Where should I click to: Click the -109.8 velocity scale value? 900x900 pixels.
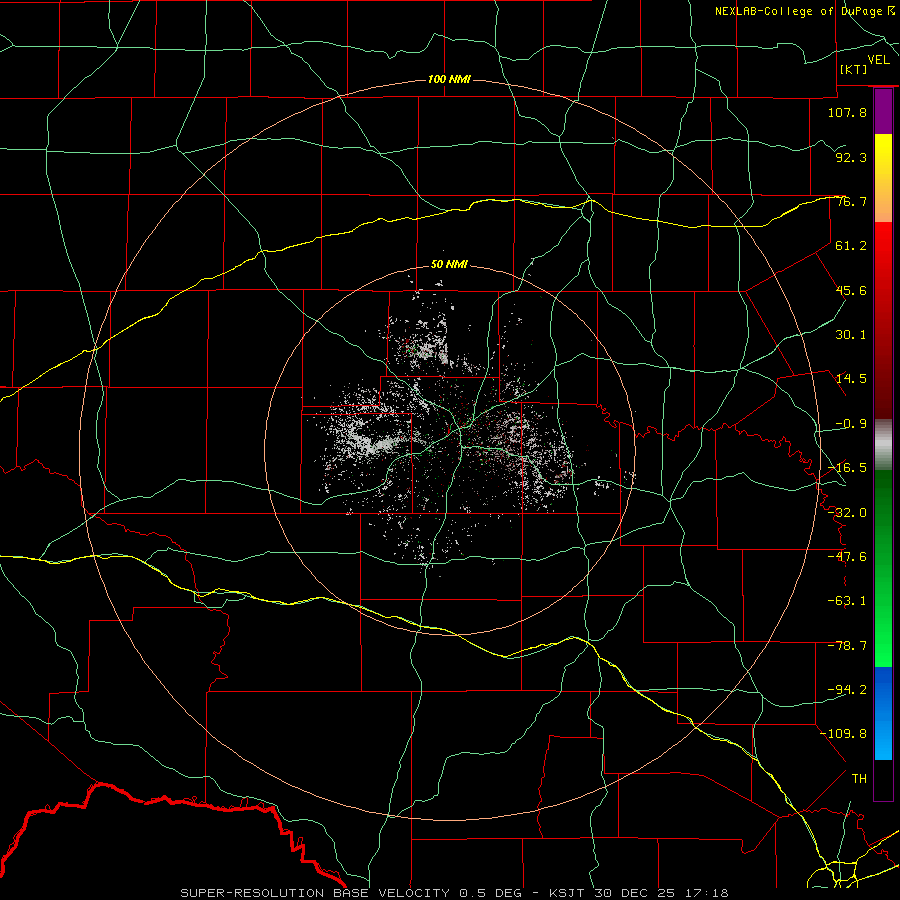[843, 734]
